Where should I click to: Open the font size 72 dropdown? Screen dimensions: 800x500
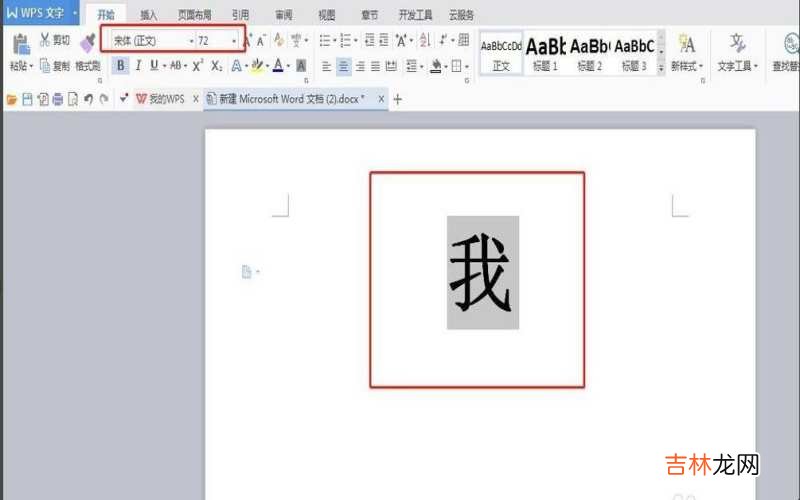(x=235, y=41)
